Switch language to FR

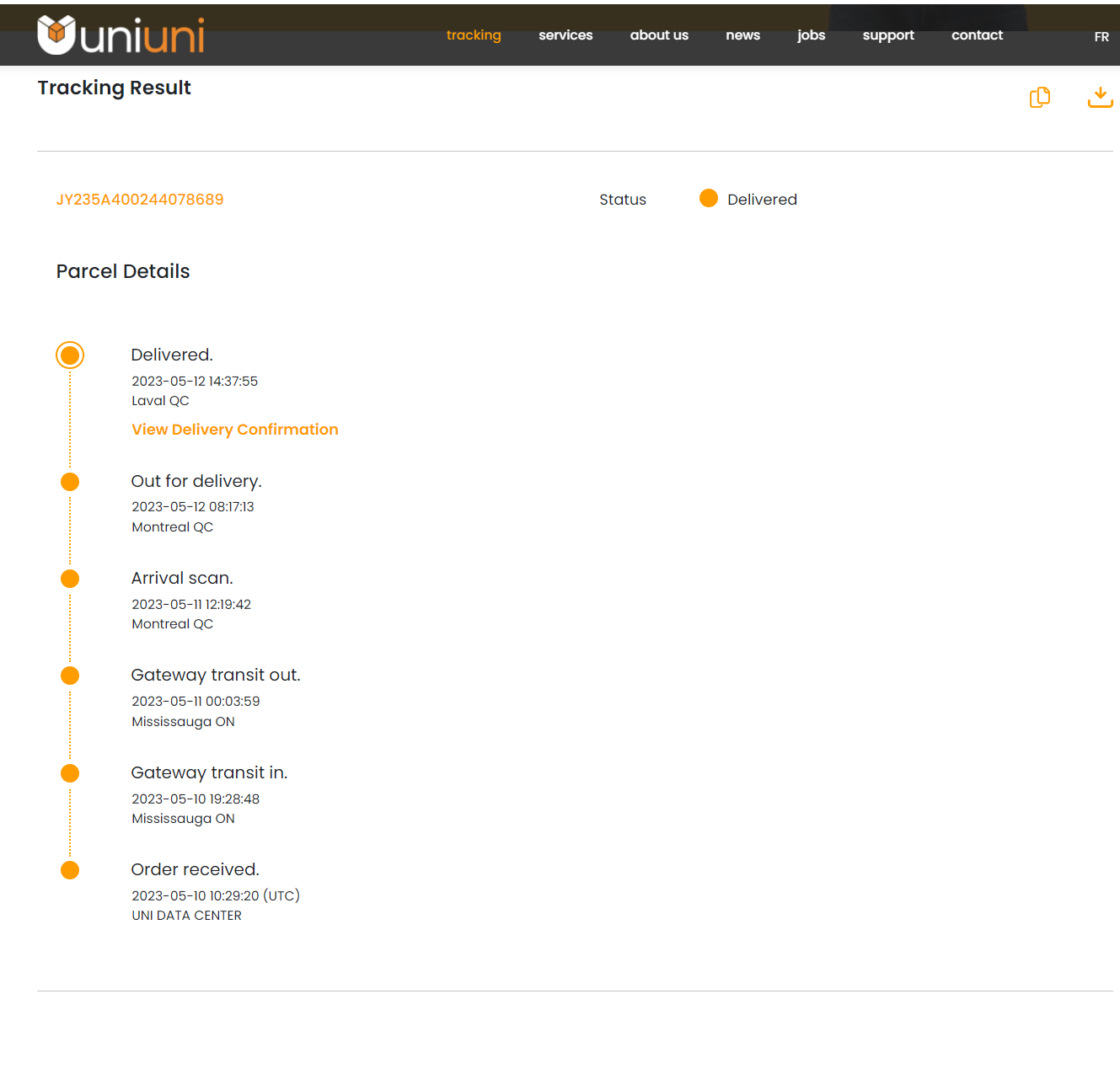pos(1101,37)
